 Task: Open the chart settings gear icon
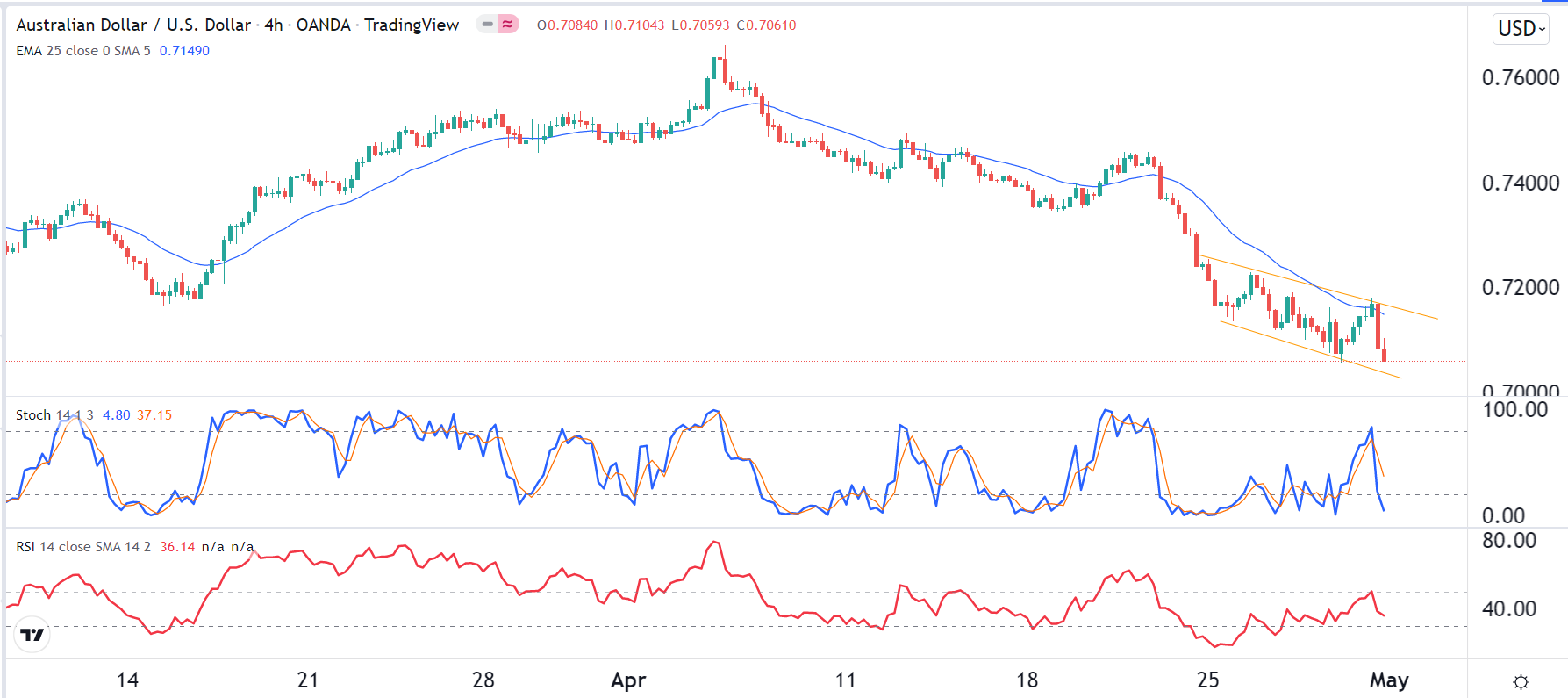click(x=1521, y=681)
